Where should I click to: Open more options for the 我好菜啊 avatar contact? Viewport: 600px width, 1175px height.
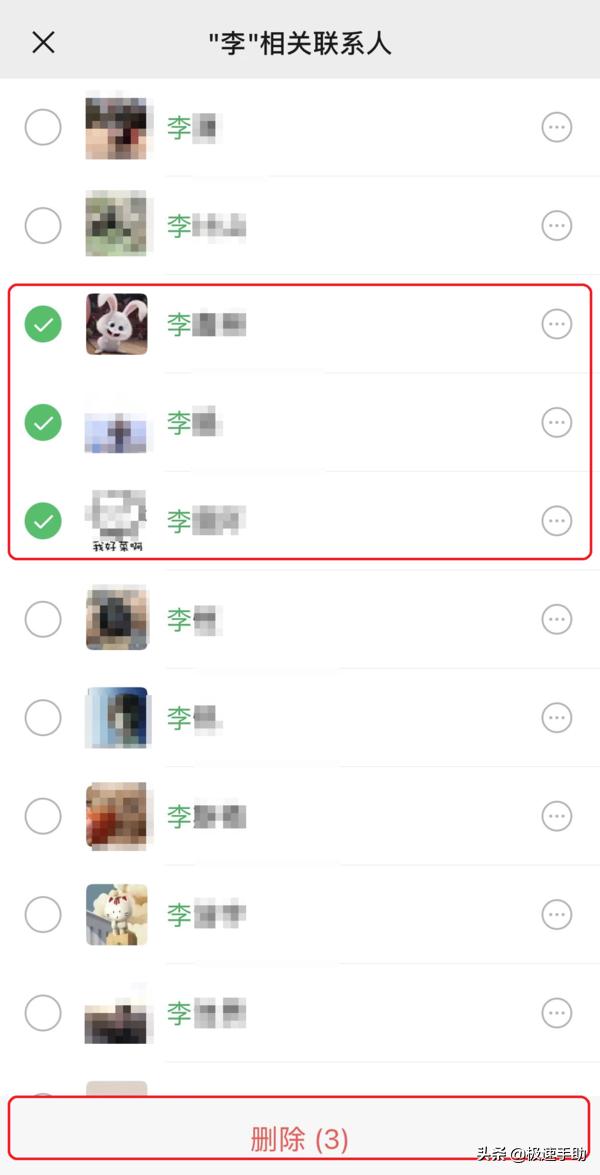point(557,521)
